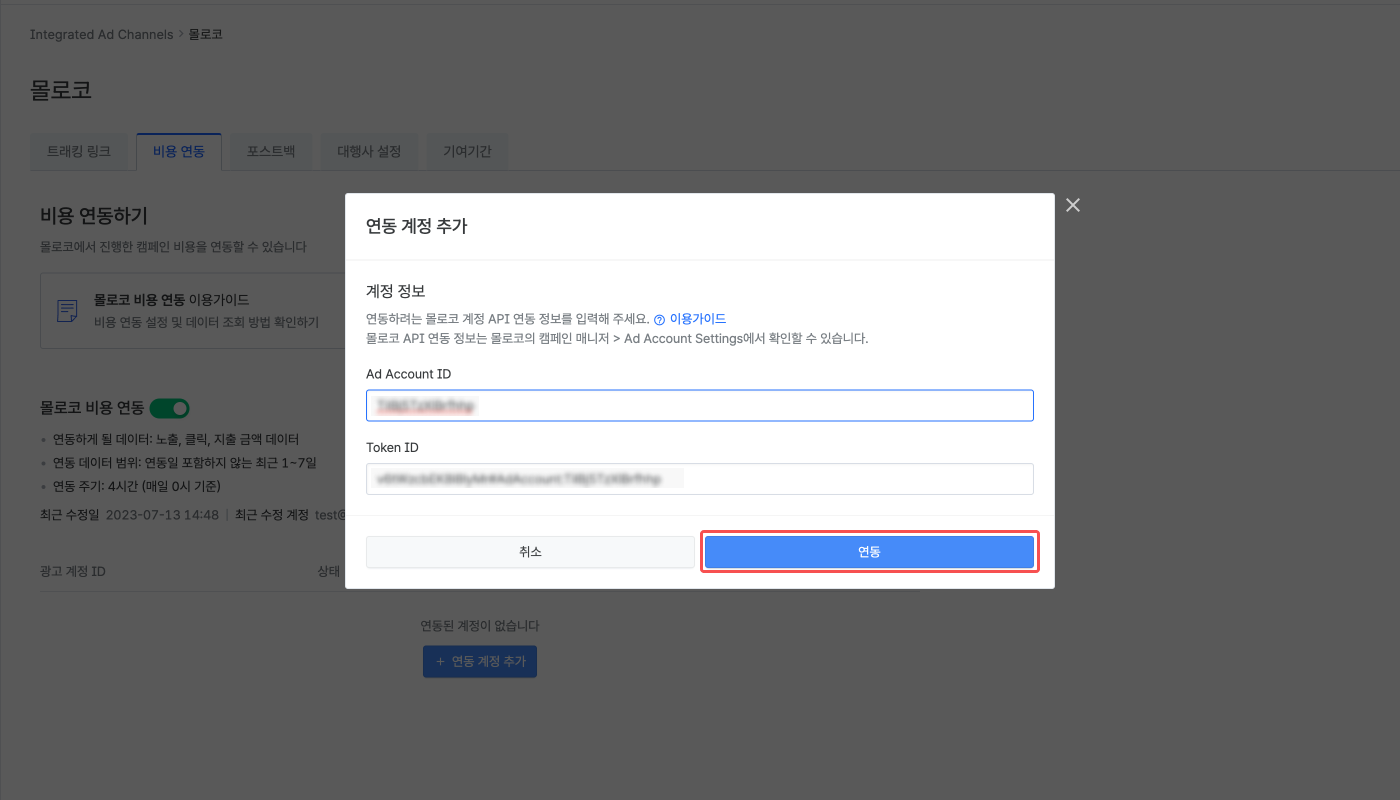Open the 포스트백 tab

click(x=271, y=152)
